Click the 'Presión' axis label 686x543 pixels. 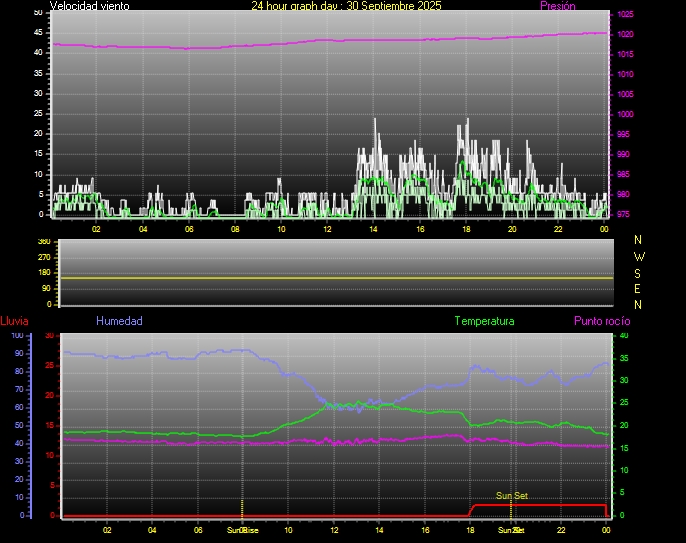click(x=557, y=6)
